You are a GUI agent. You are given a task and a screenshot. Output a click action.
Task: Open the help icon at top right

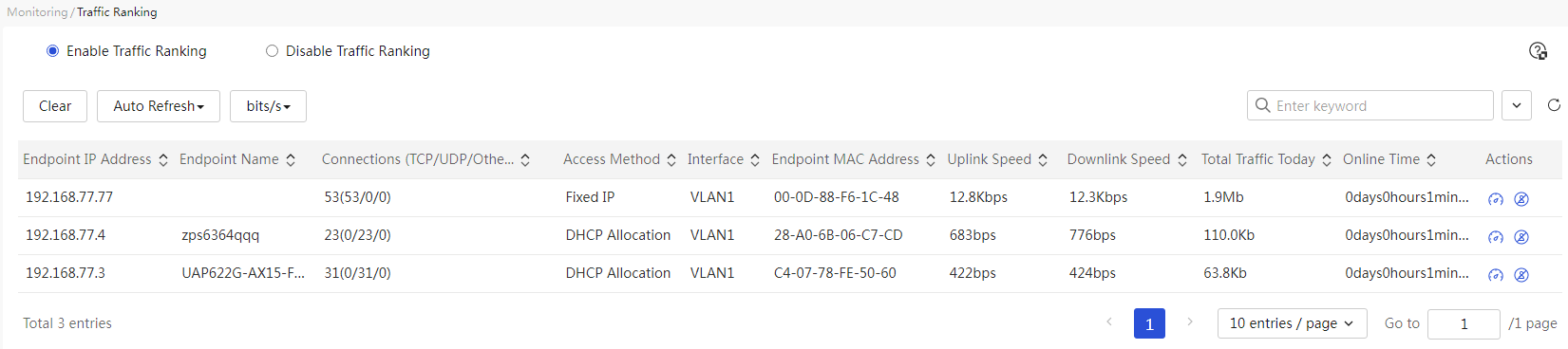tap(1538, 51)
